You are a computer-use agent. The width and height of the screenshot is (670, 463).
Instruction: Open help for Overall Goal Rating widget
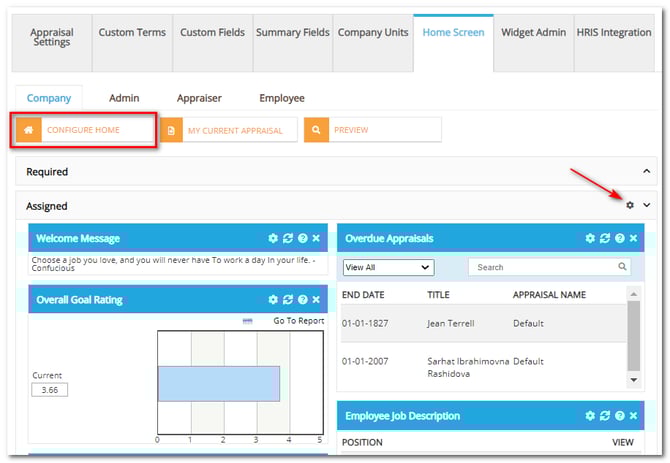coord(302,300)
